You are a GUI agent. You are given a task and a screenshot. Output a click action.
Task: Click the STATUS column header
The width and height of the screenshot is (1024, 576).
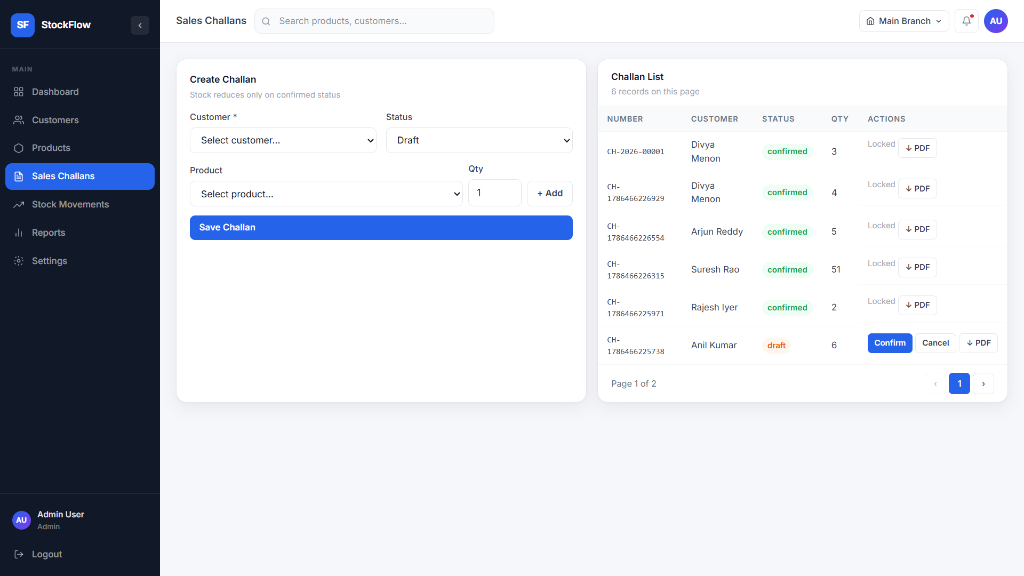[778, 119]
